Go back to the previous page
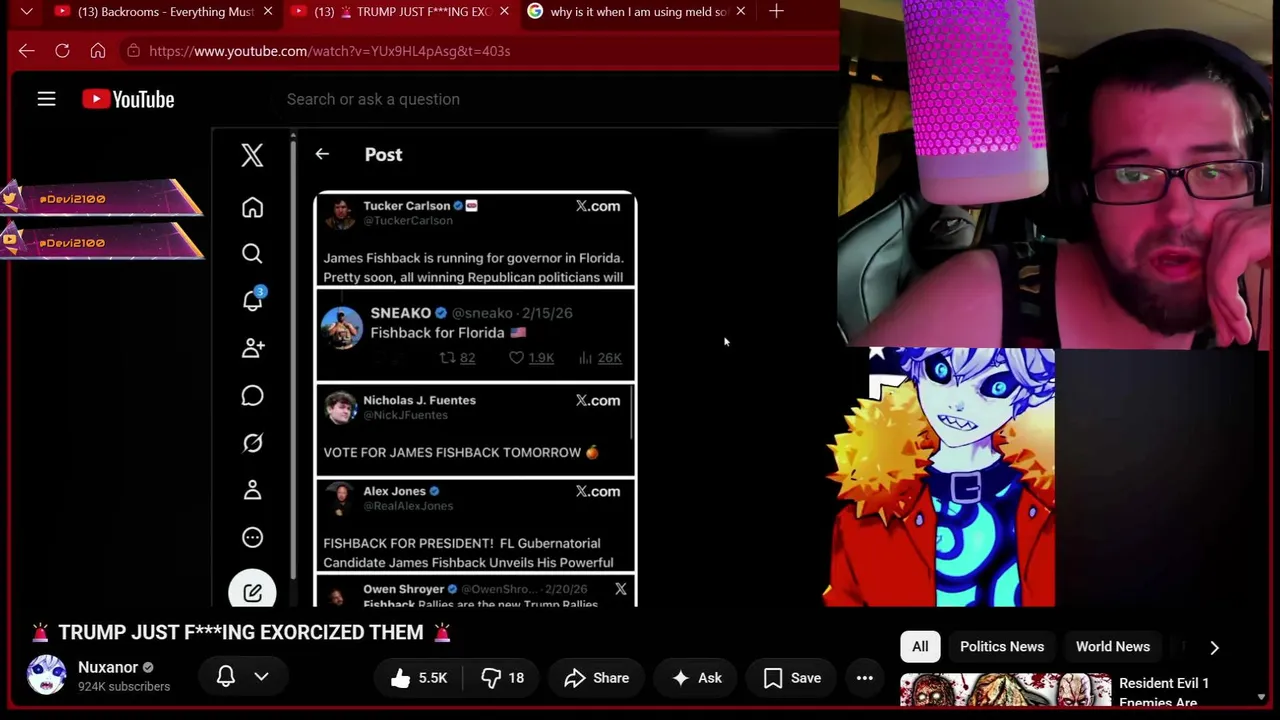This screenshot has height=720, width=1280. [x=27, y=51]
